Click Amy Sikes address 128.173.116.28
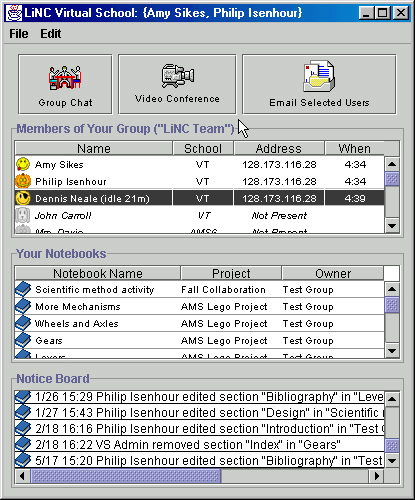This screenshot has height=500, width=415. coord(279,164)
